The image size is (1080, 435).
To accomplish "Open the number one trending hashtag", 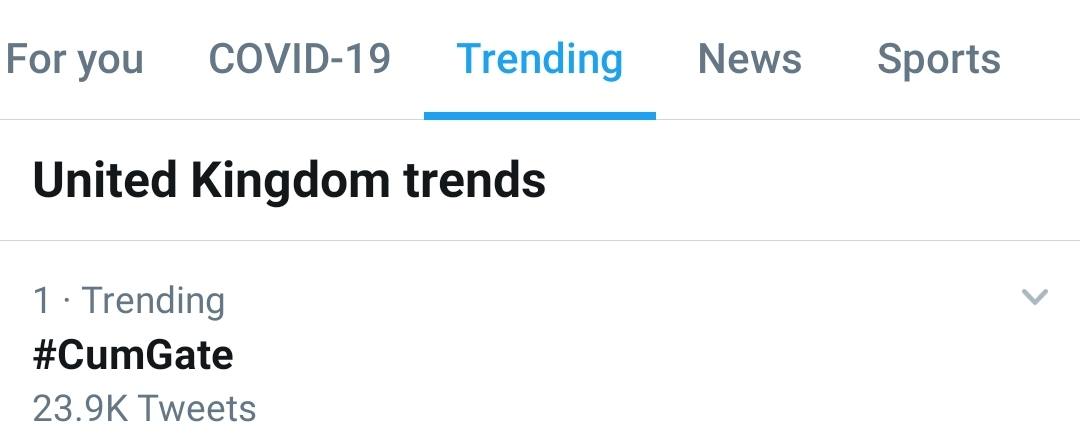I will click(x=133, y=354).
